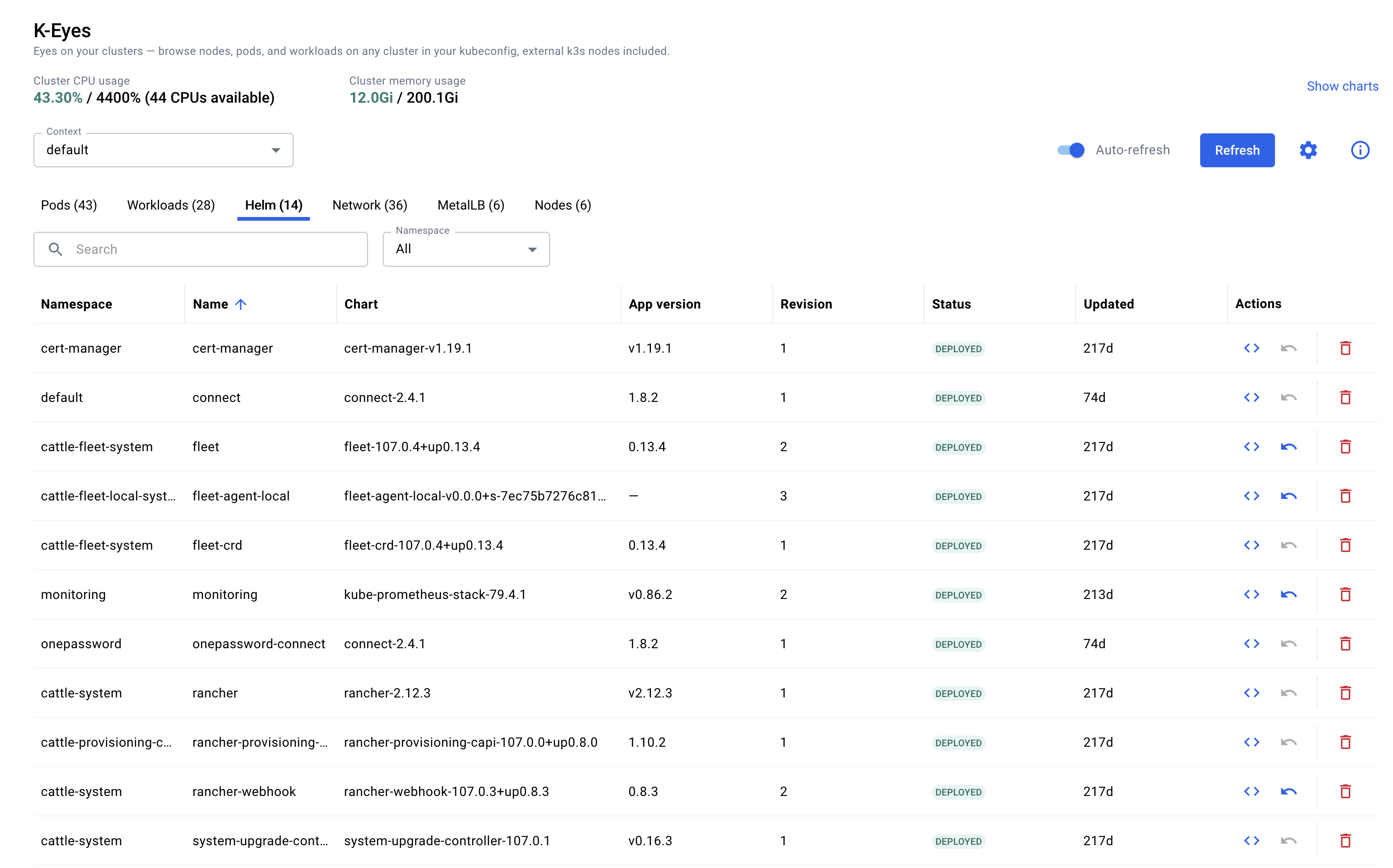This screenshot has height=868, width=1393.
Task: Sort by the App version column header
Action: (664, 304)
